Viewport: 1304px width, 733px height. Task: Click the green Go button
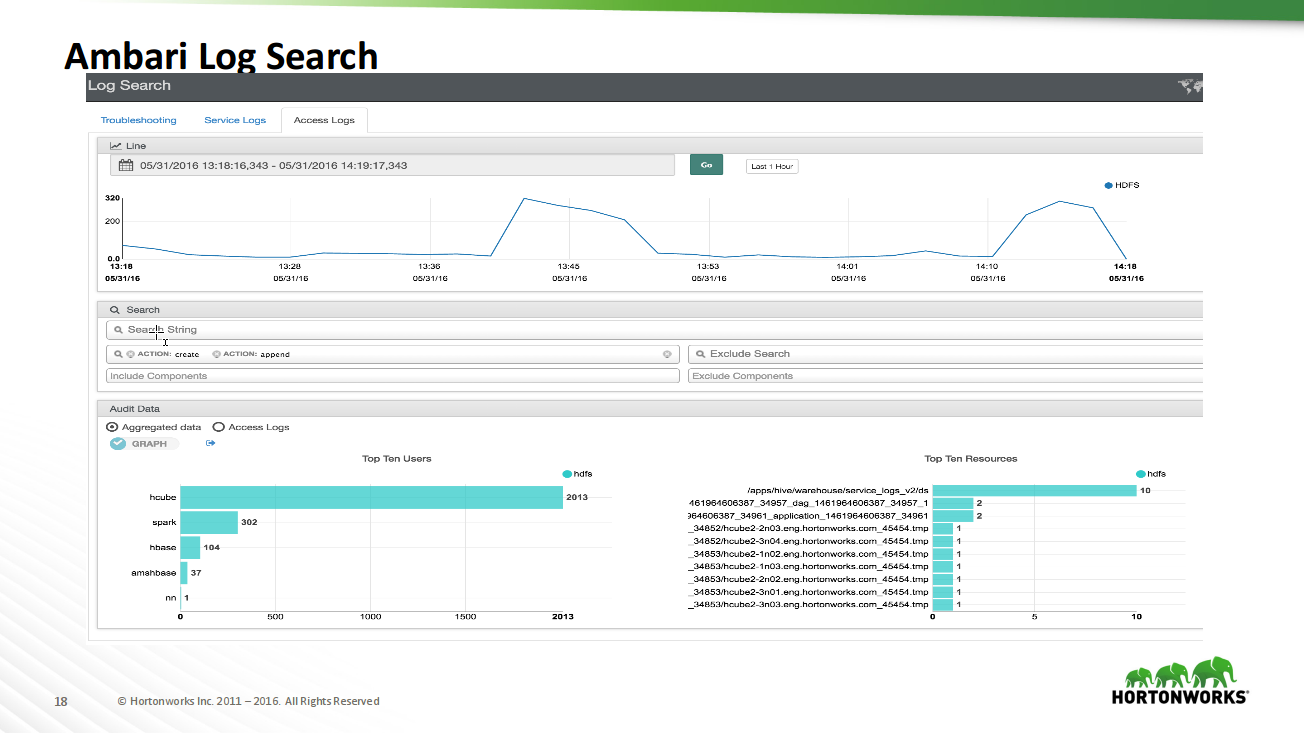(706, 165)
